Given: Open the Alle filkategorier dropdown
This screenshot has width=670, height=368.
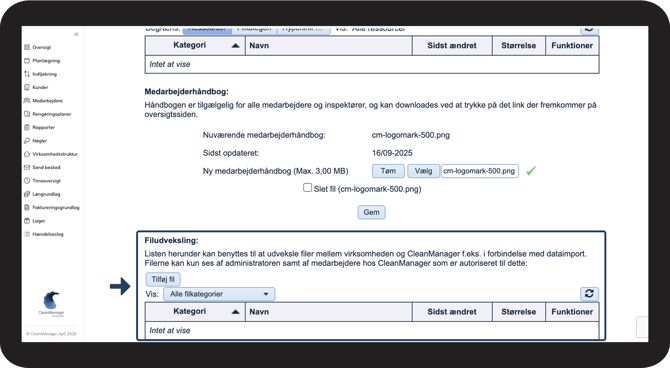Looking at the screenshot, I should (219, 294).
